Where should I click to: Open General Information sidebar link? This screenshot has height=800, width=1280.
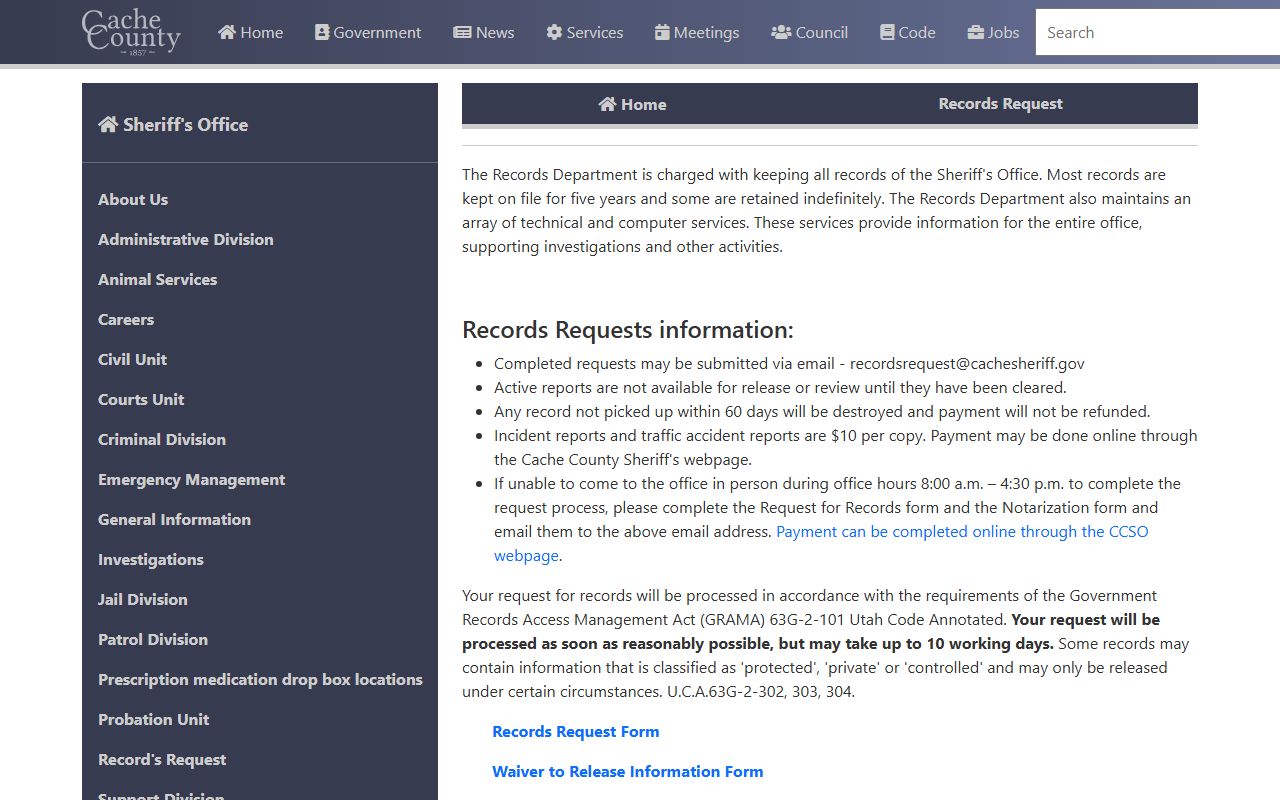[x=174, y=519]
